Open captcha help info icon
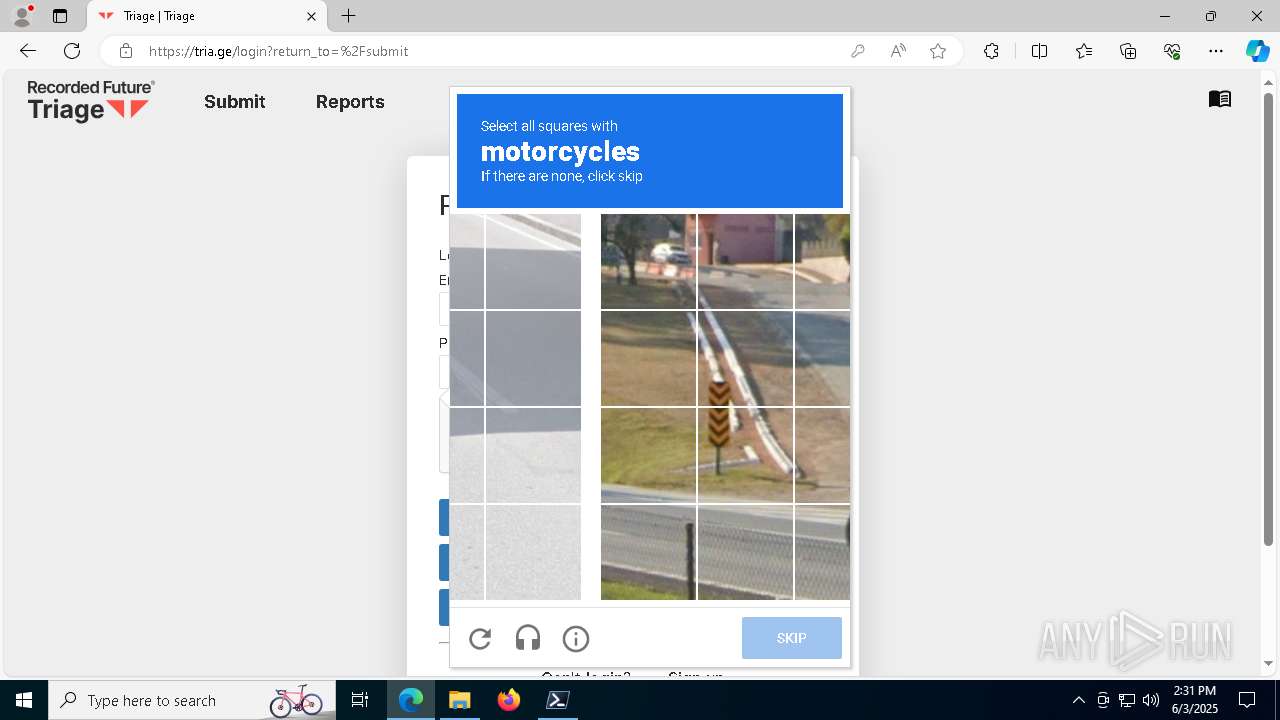The width and height of the screenshot is (1280, 720). (576, 638)
